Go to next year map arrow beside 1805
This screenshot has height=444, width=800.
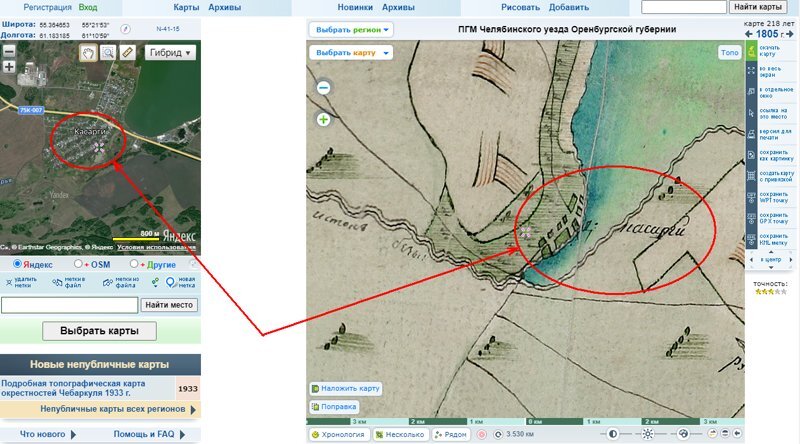pos(790,34)
